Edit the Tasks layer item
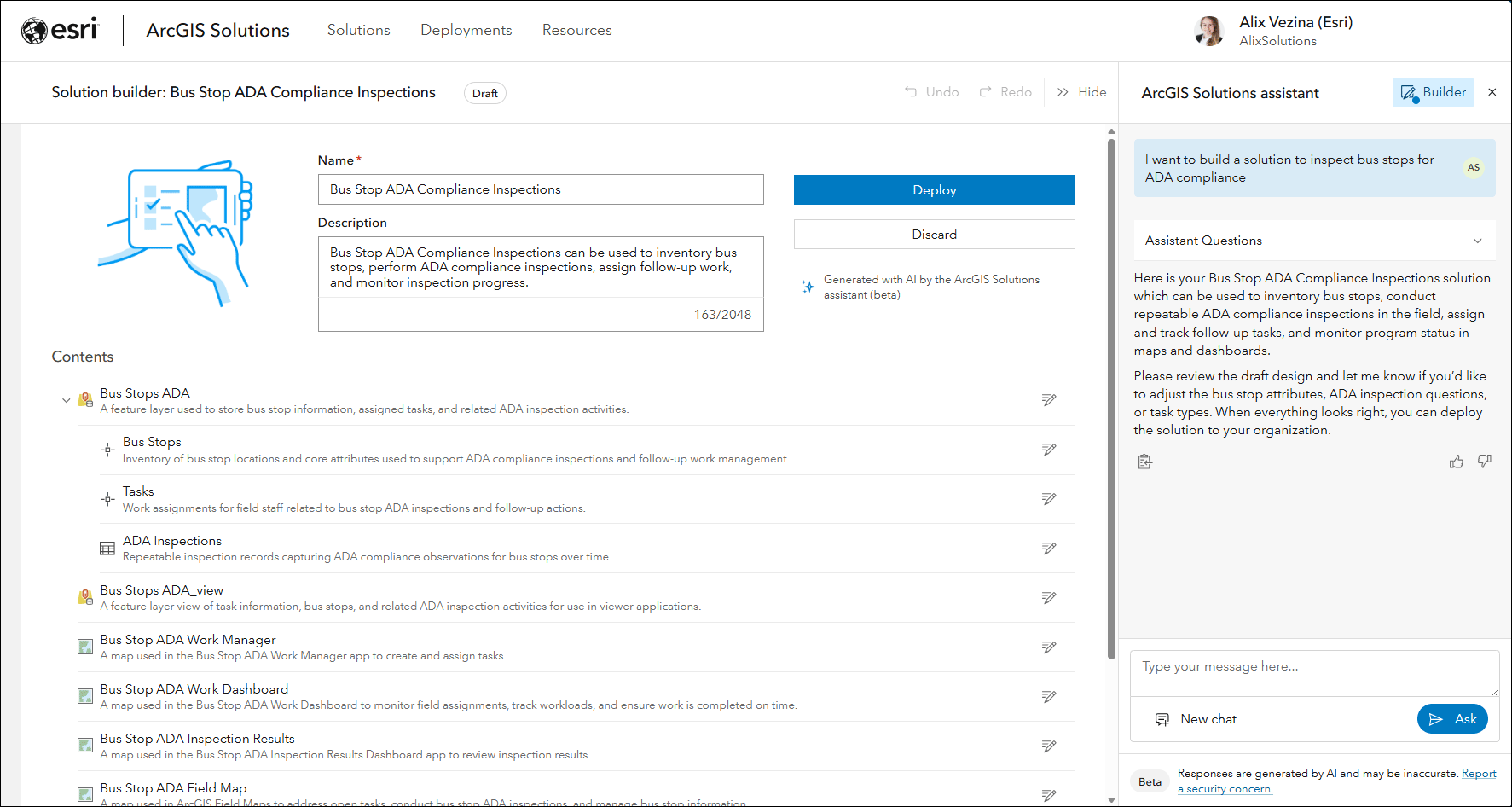The height and width of the screenshot is (807, 1512). click(x=1049, y=499)
